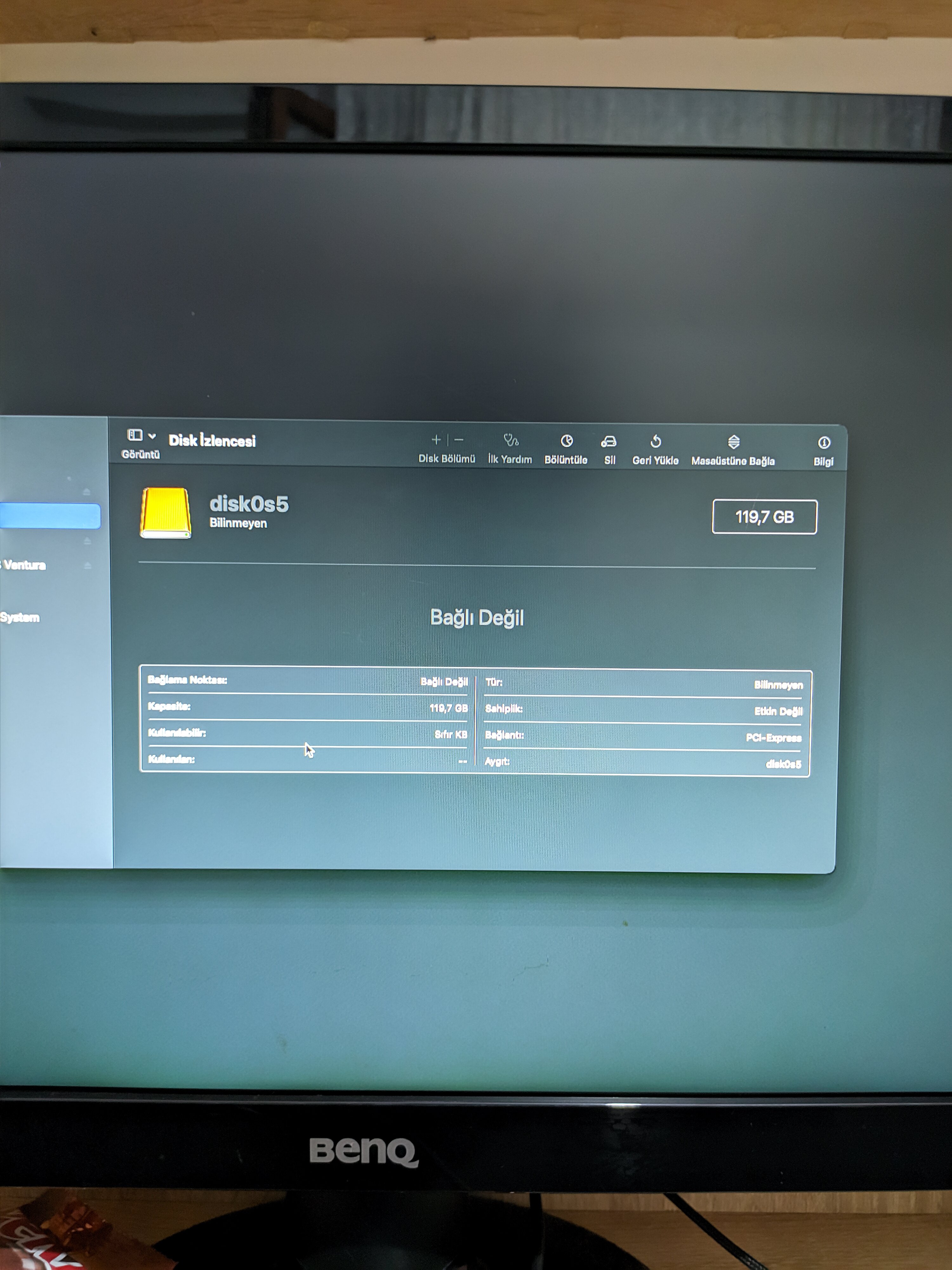Click the Sil erase icon
952x1270 pixels.
click(609, 442)
